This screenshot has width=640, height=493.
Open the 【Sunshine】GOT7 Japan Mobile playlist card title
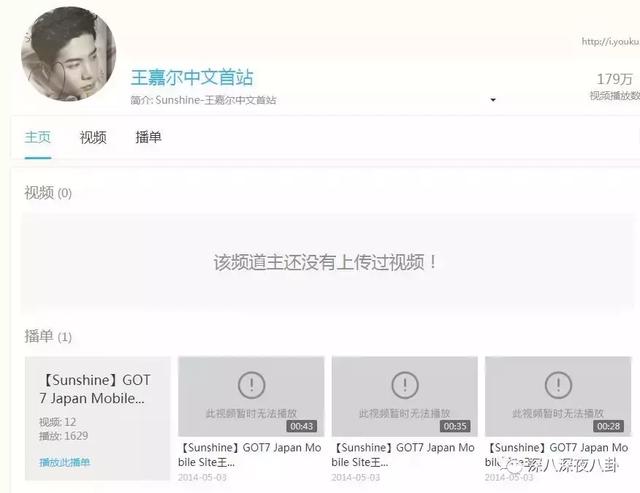(95, 389)
